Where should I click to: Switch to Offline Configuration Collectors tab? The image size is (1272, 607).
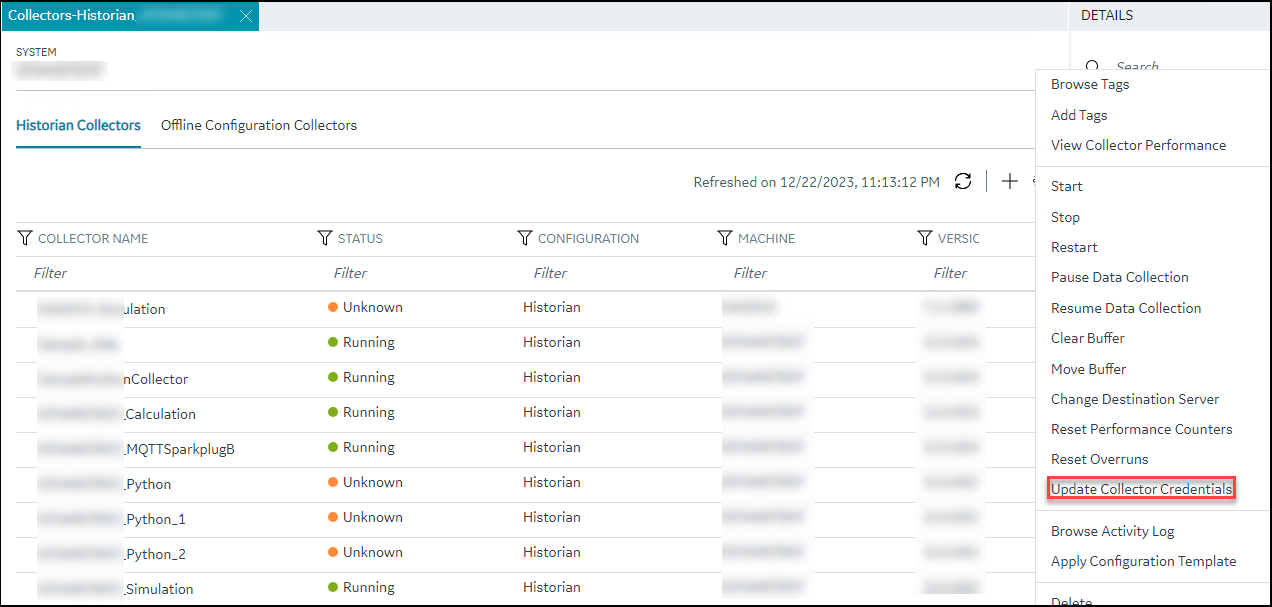point(259,125)
